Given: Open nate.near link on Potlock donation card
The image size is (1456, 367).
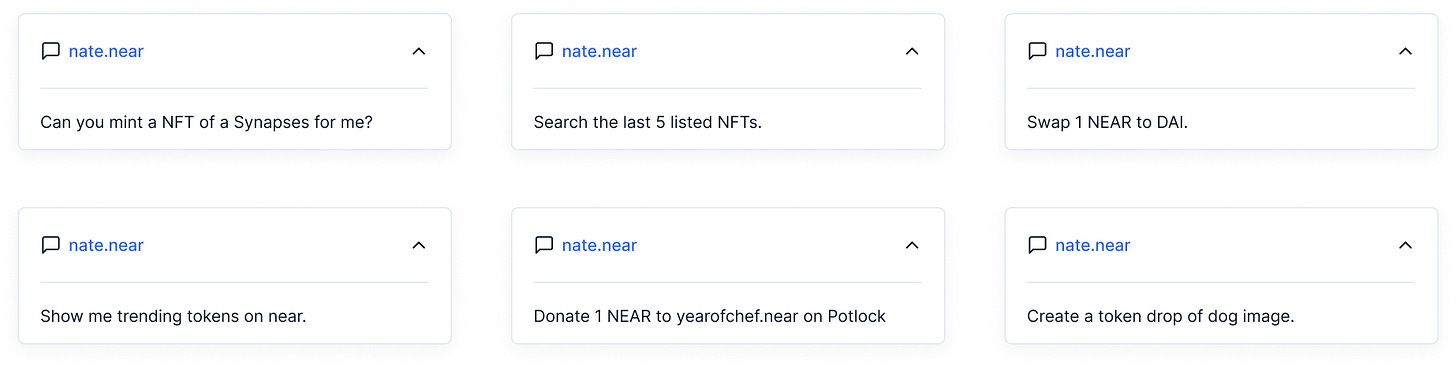Looking at the screenshot, I should pos(599,246).
